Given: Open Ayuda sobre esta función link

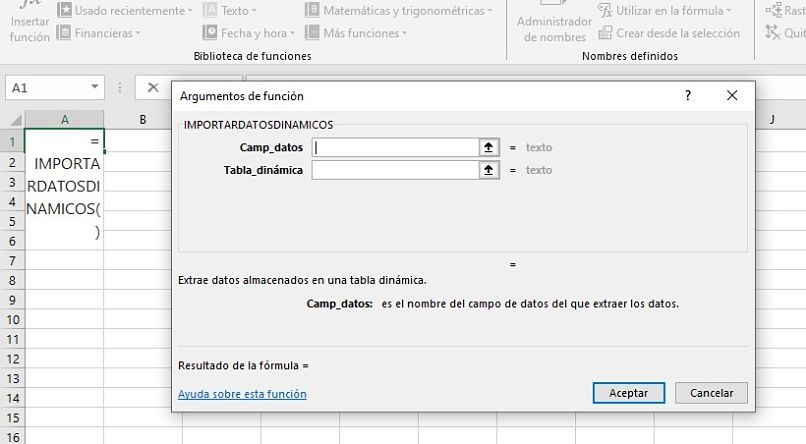Looking at the screenshot, I should (242, 394).
